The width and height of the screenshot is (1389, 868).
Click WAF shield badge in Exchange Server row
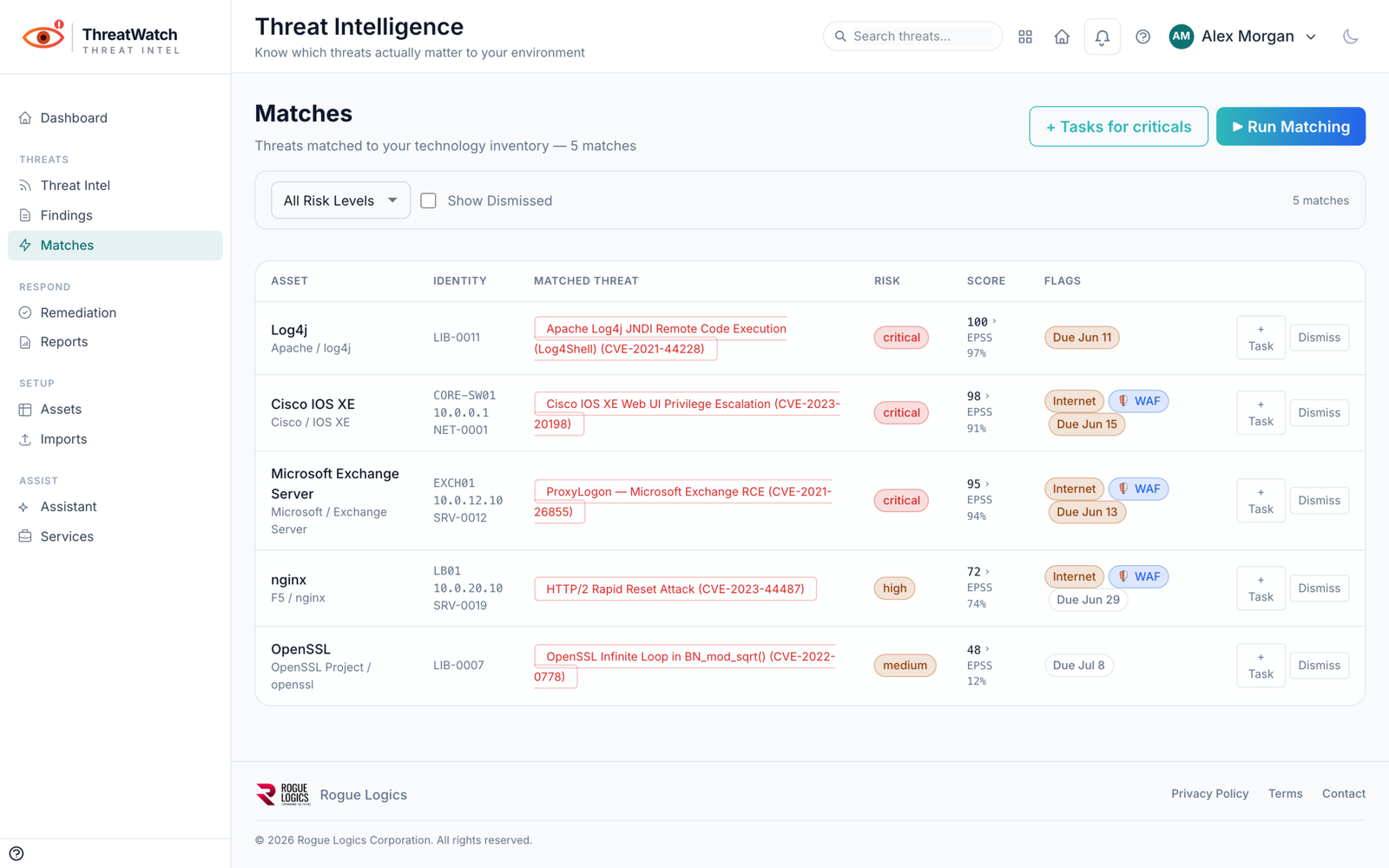[x=1138, y=489]
